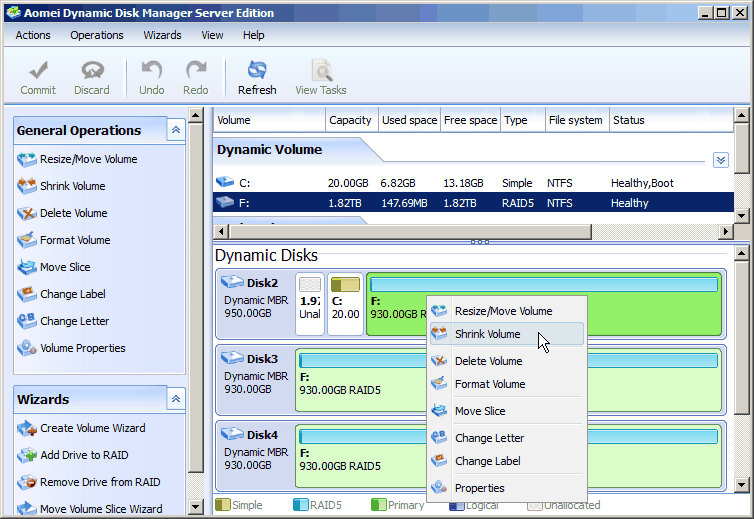Click the Commit checkmark icon
The height and width of the screenshot is (519, 754).
click(38, 71)
